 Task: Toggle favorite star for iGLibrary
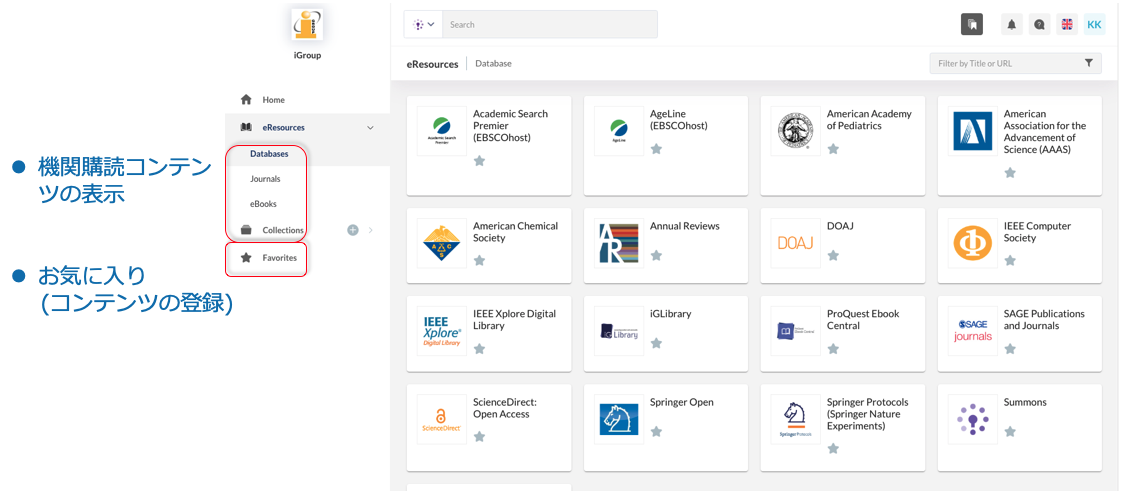656,343
